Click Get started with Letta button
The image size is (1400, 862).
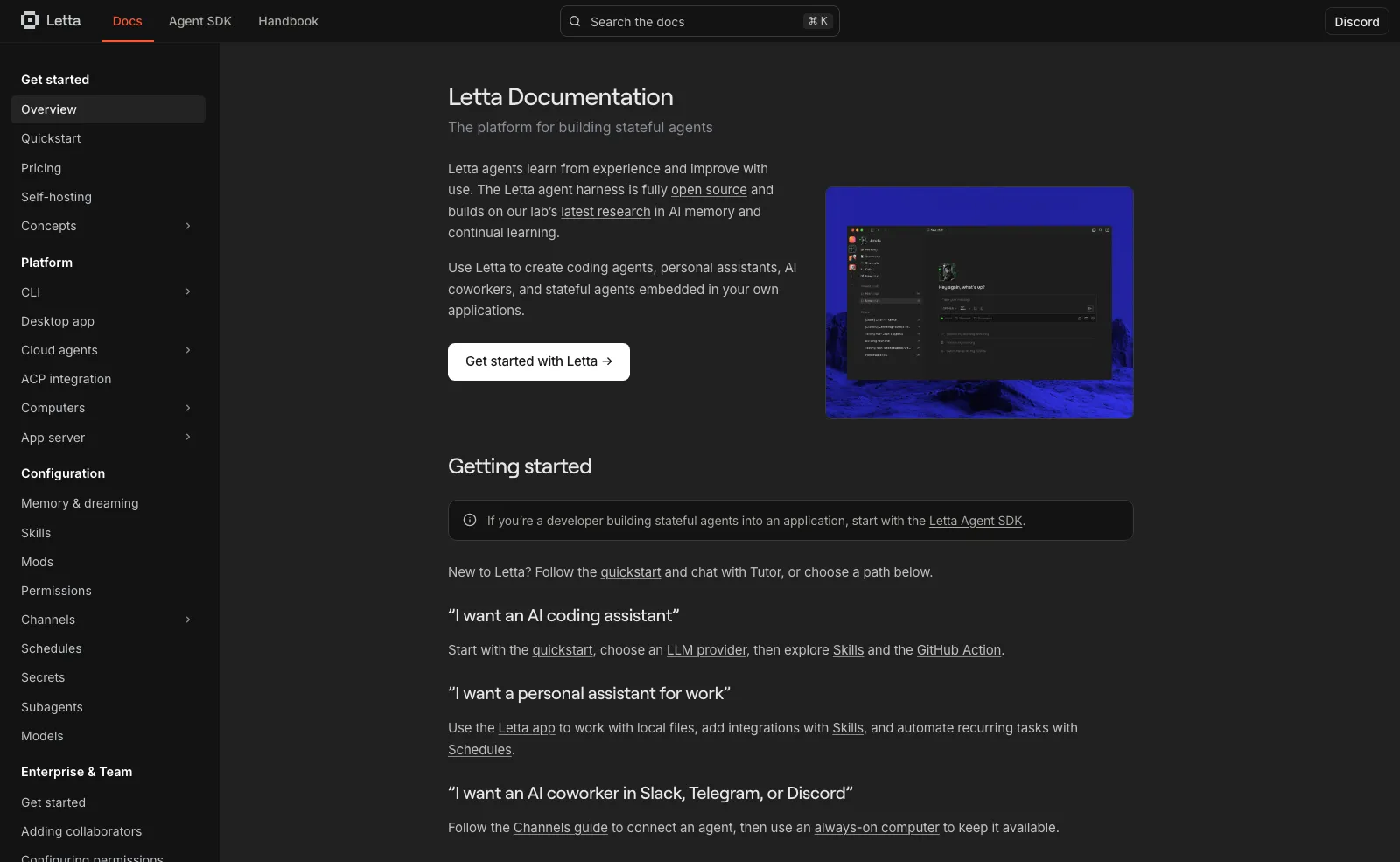[539, 361]
